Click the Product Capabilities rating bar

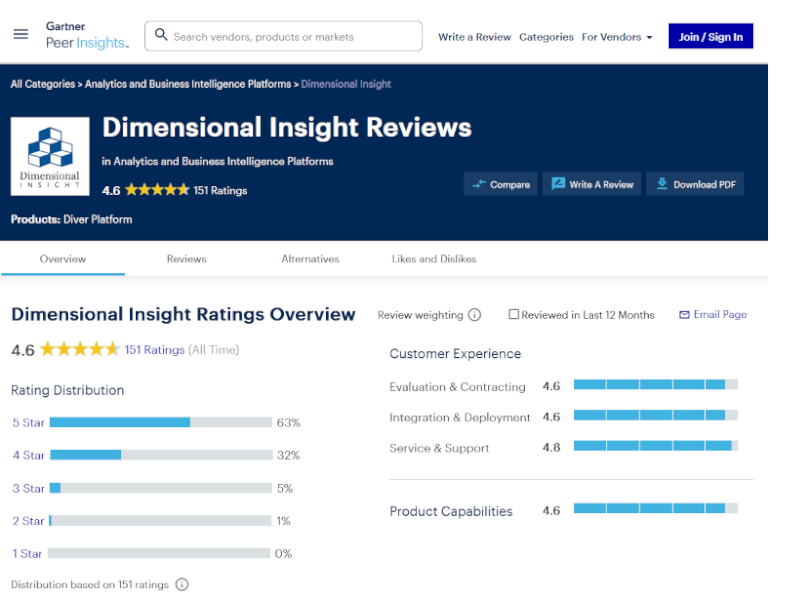(x=656, y=509)
